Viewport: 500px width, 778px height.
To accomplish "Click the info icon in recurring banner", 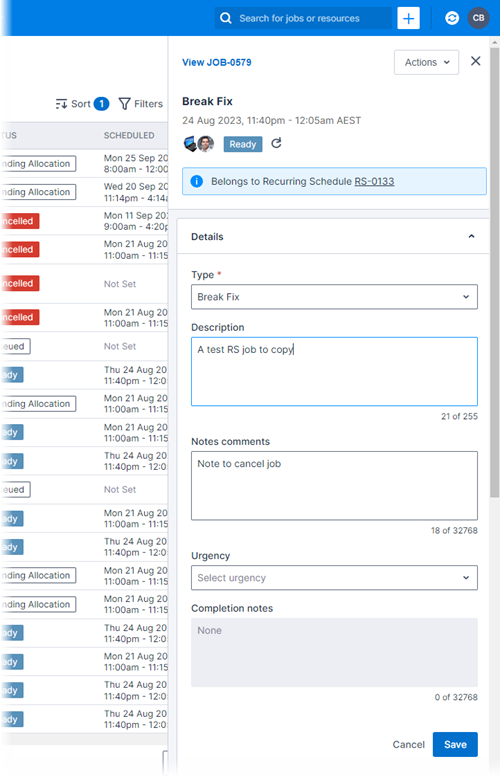I will (x=197, y=181).
